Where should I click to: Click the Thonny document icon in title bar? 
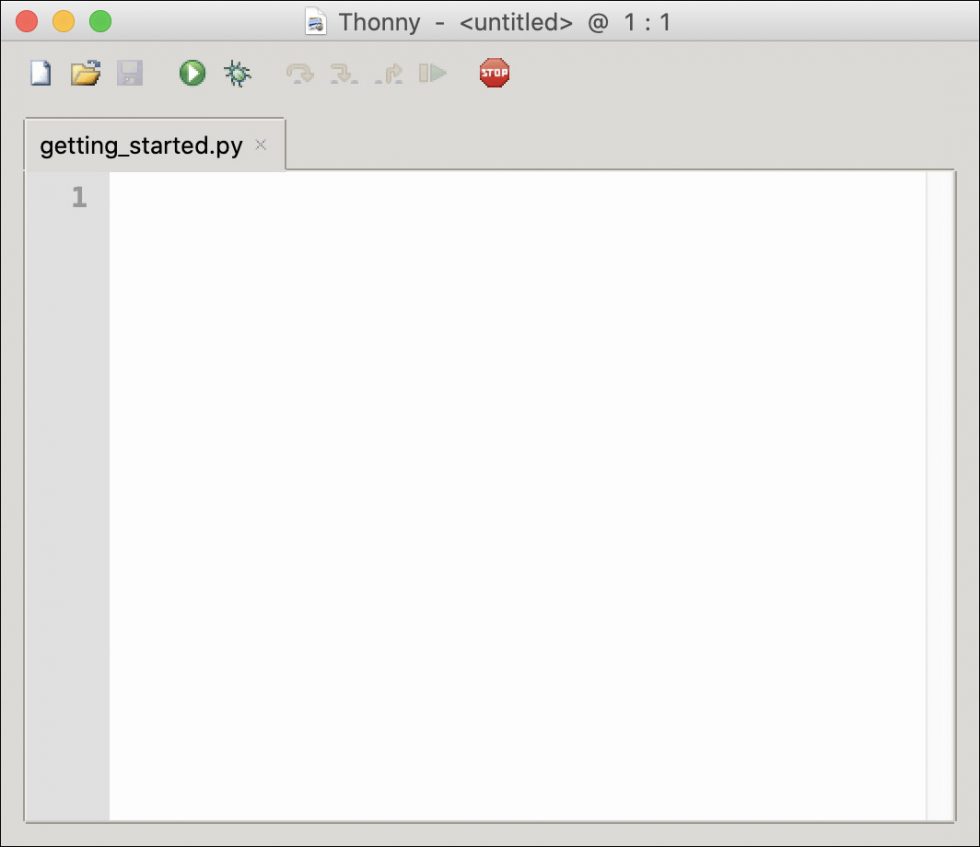(x=314, y=21)
